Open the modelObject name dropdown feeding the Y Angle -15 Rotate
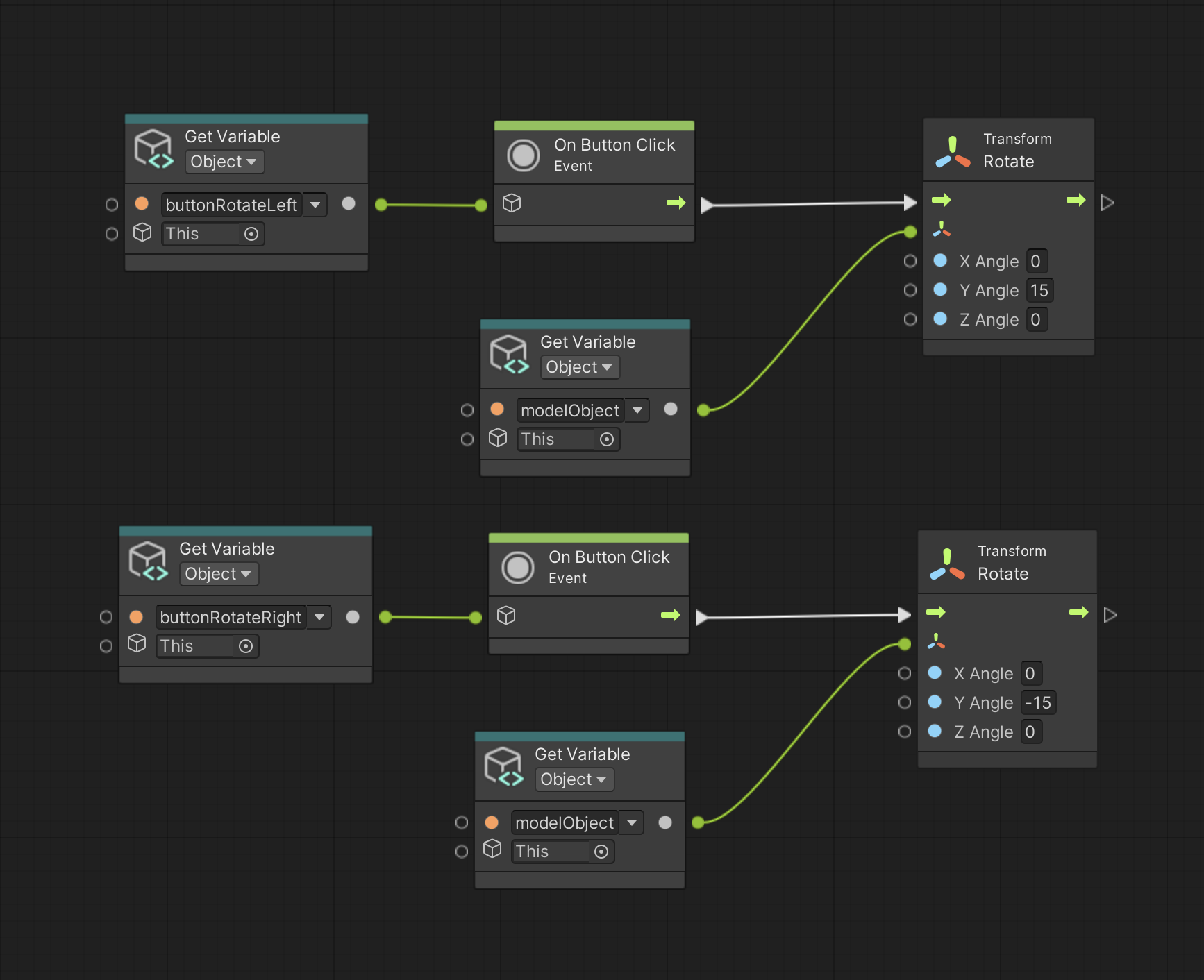Image resolution: width=1204 pixels, height=980 pixels. pyautogui.click(x=632, y=822)
